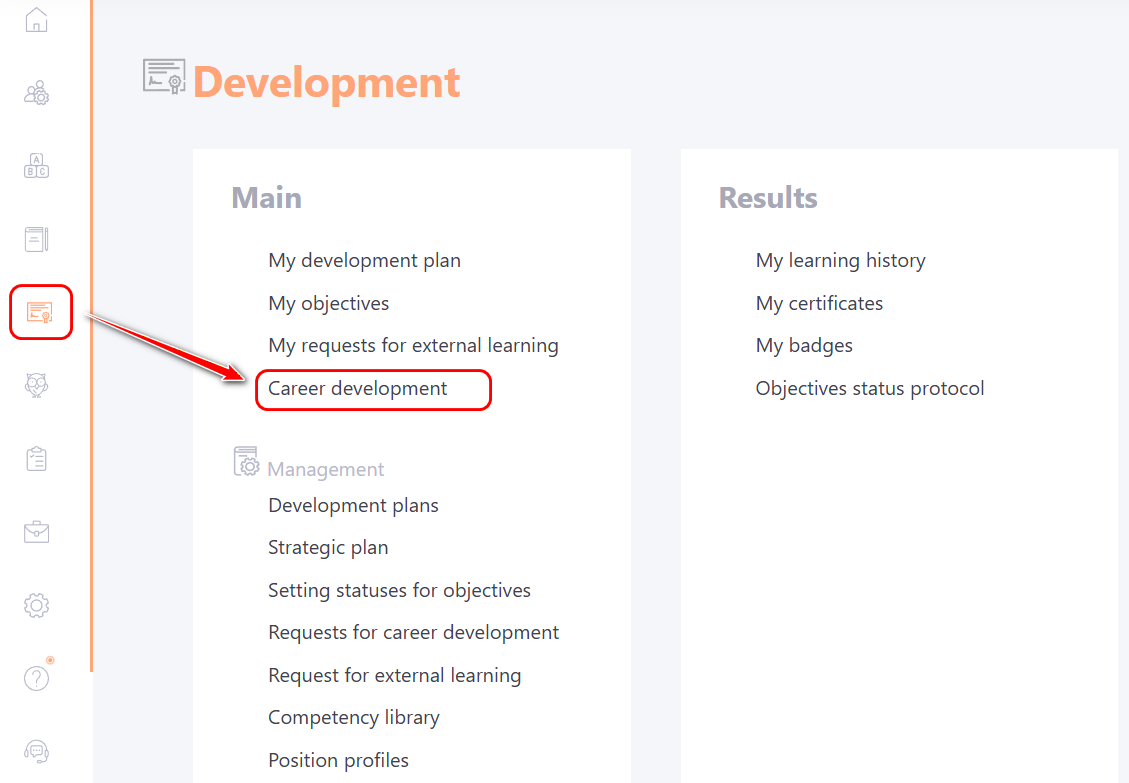Open the support headset chat icon
Image resolution: width=1129 pixels, height=783 pixels.
[37, 751]
